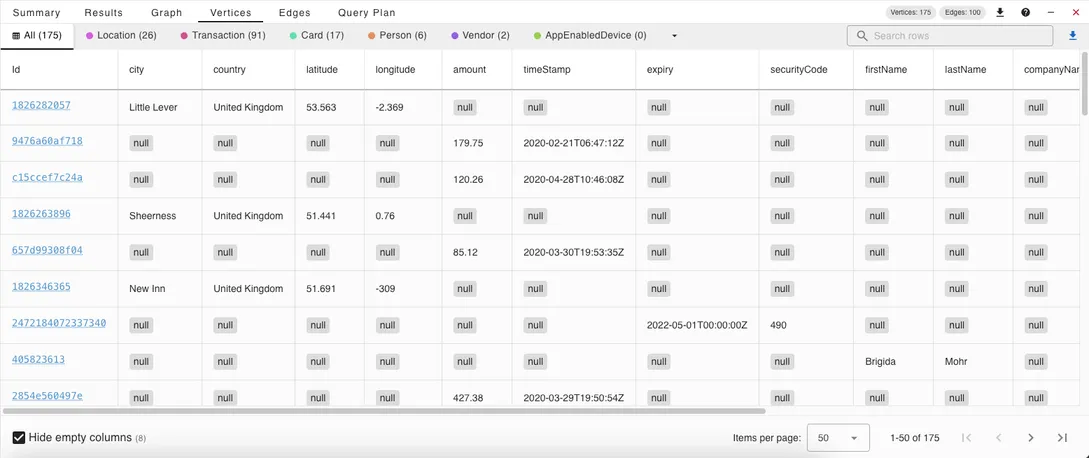Image resolution: width=1089 pixels, height=458 pixels.
Task: Open vertex ID 1826263896 link
Action: 41,213
